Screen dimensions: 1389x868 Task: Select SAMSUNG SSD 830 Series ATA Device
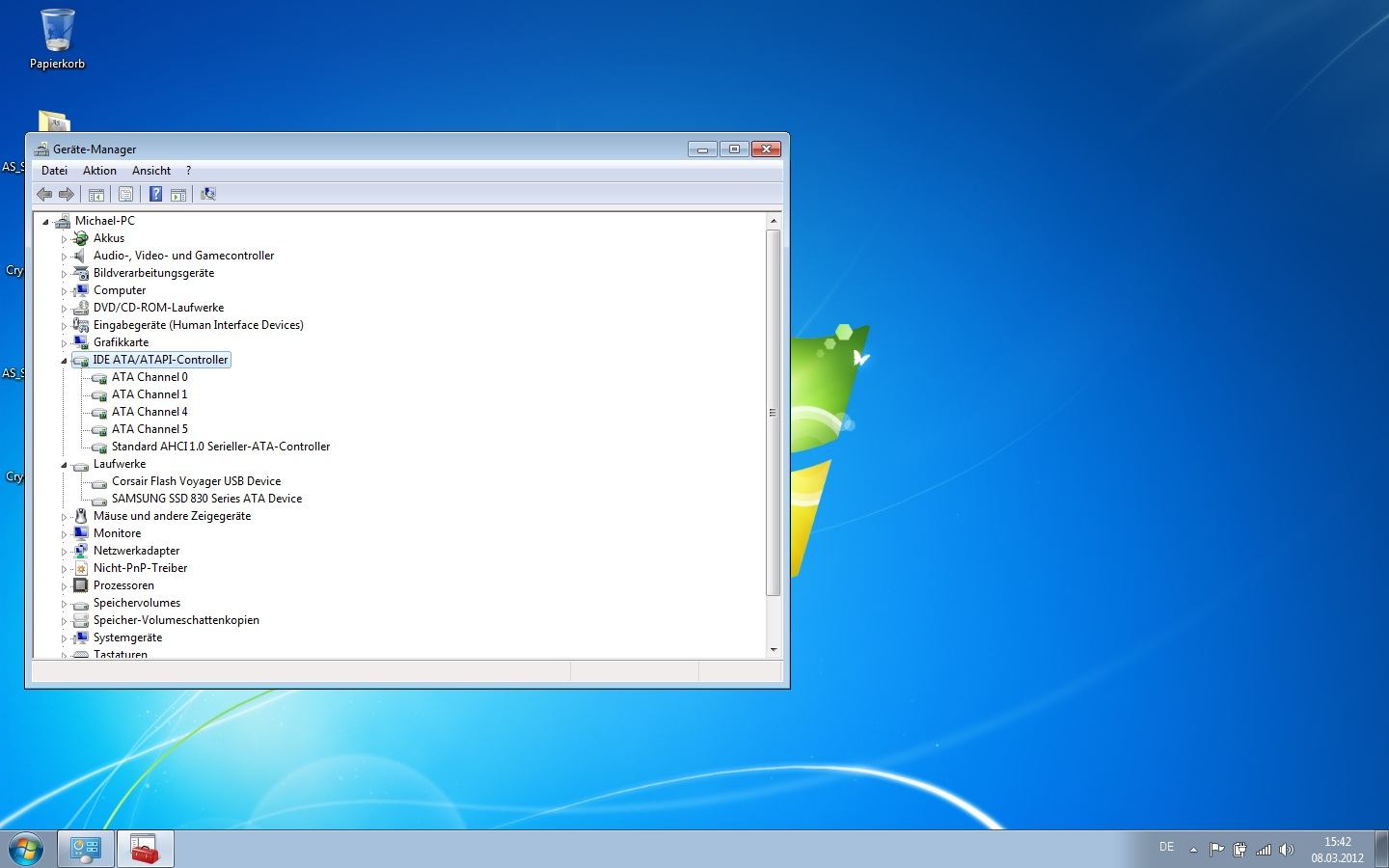tap(206, 499)
